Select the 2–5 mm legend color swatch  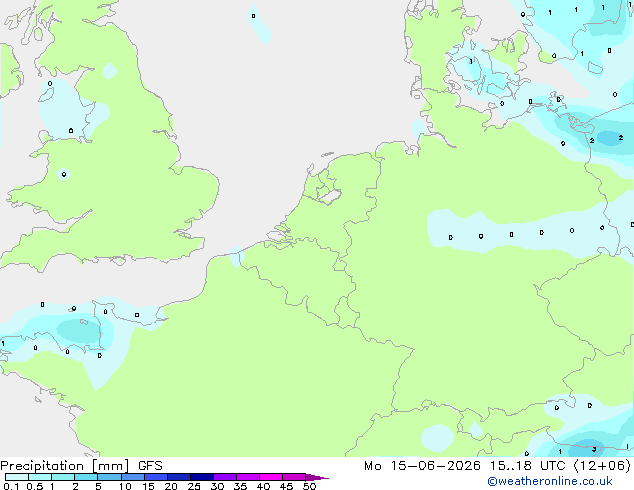click(86, 477)
